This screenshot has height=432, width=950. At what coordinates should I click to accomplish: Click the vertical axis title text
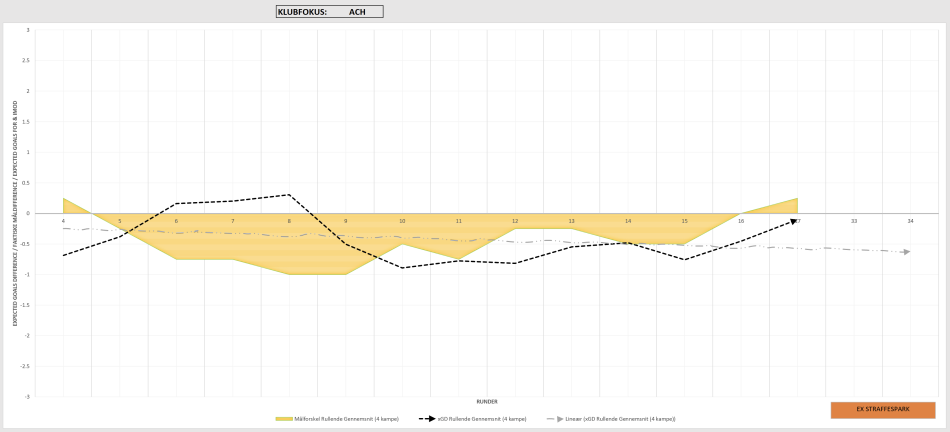click(x=15, y=213)
